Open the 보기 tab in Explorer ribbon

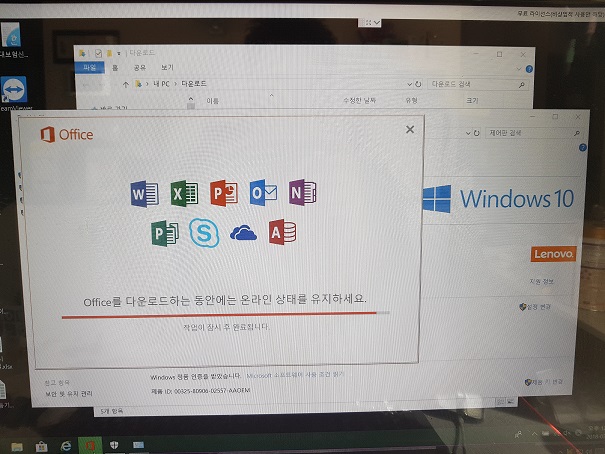coord(167,67)
